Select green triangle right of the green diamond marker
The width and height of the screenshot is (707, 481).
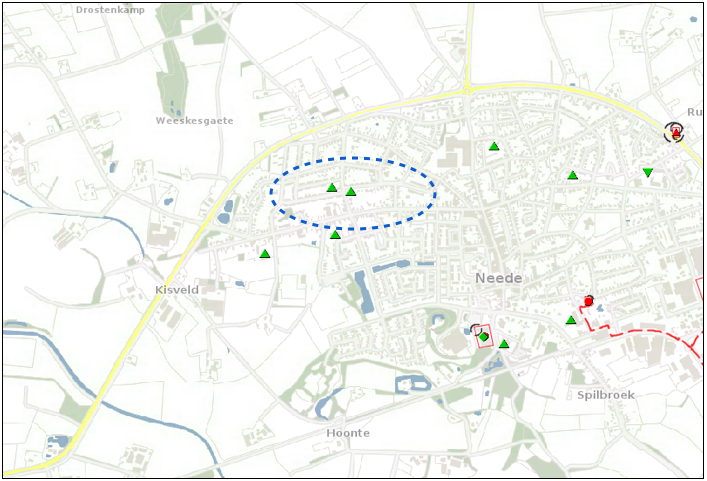504,344
